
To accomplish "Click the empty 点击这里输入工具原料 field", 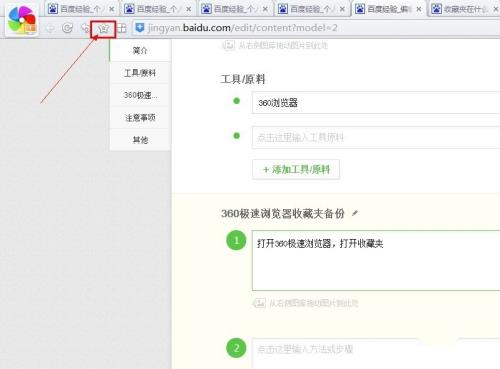I will pos(376,137).
